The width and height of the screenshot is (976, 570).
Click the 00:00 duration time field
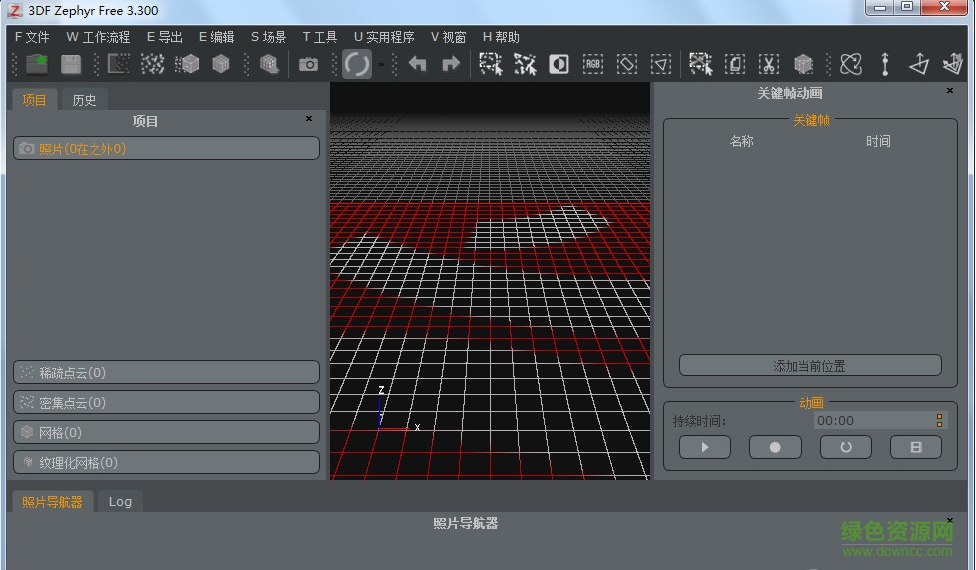(870, 421)
